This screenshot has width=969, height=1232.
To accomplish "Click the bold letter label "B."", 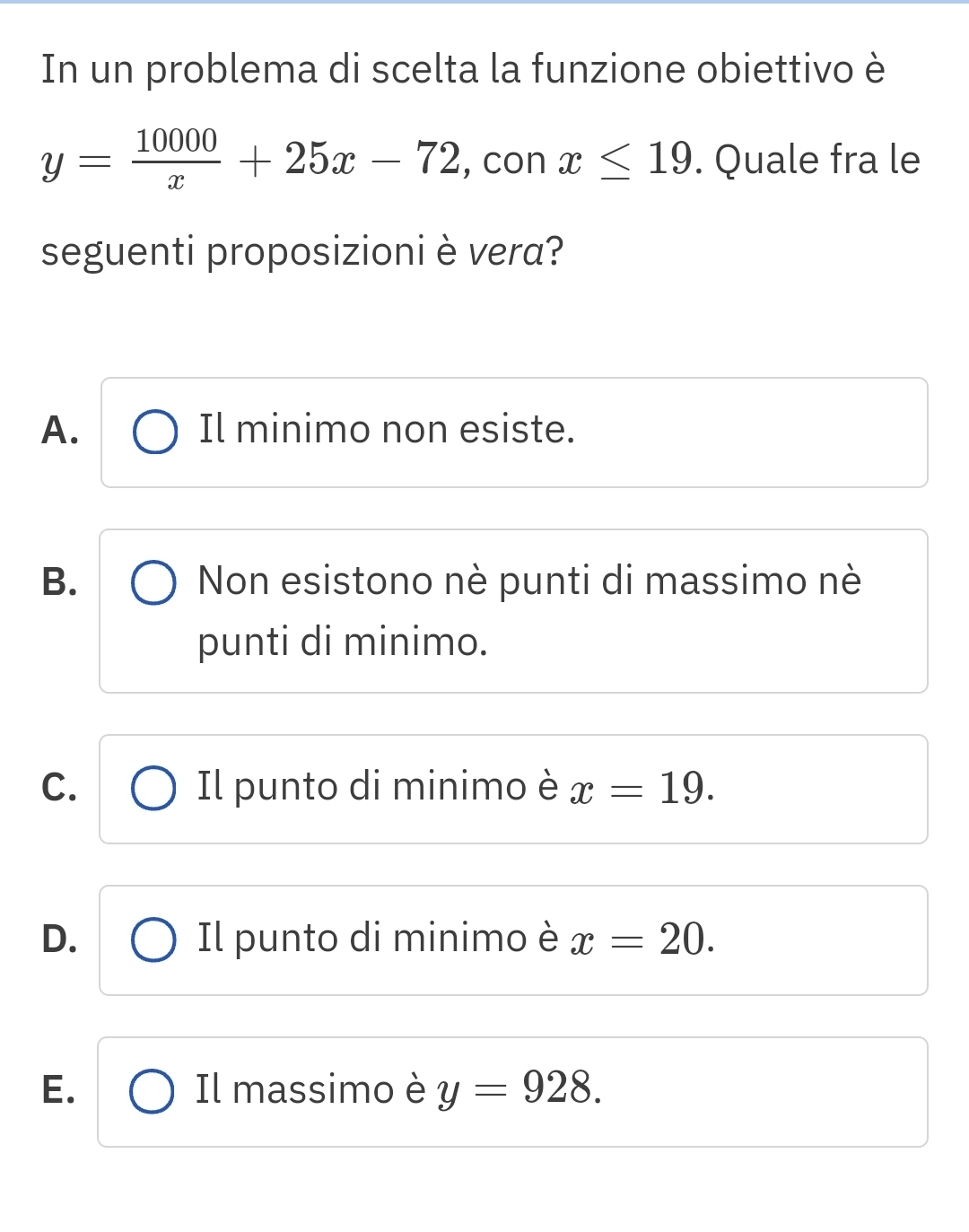I will (x=59, y=582).
